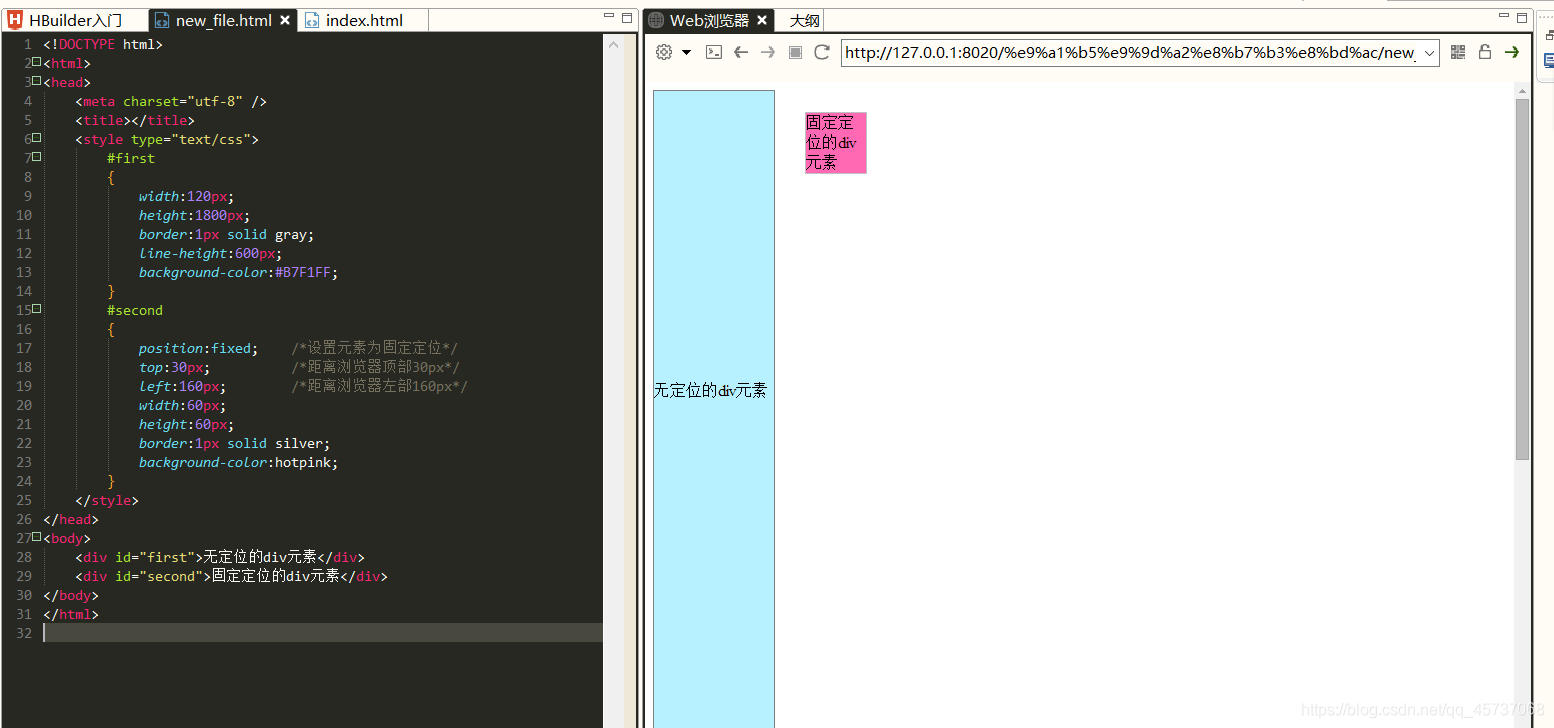
Task: Open the Web browser settings gear
Action: point(664,52)
